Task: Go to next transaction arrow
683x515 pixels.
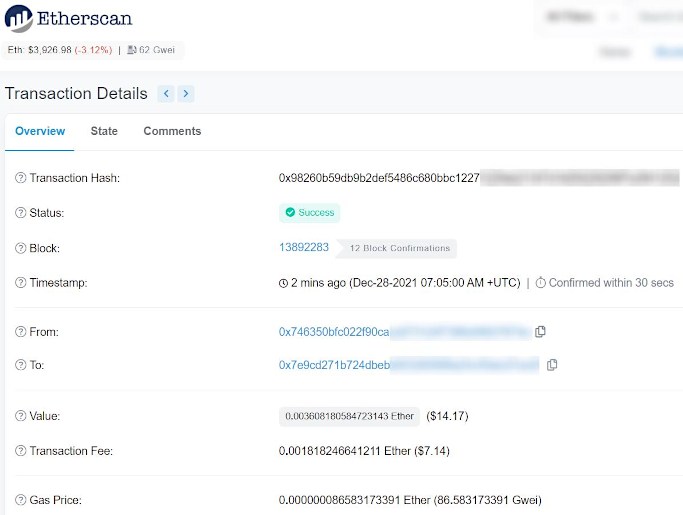Action: (186, 94)
